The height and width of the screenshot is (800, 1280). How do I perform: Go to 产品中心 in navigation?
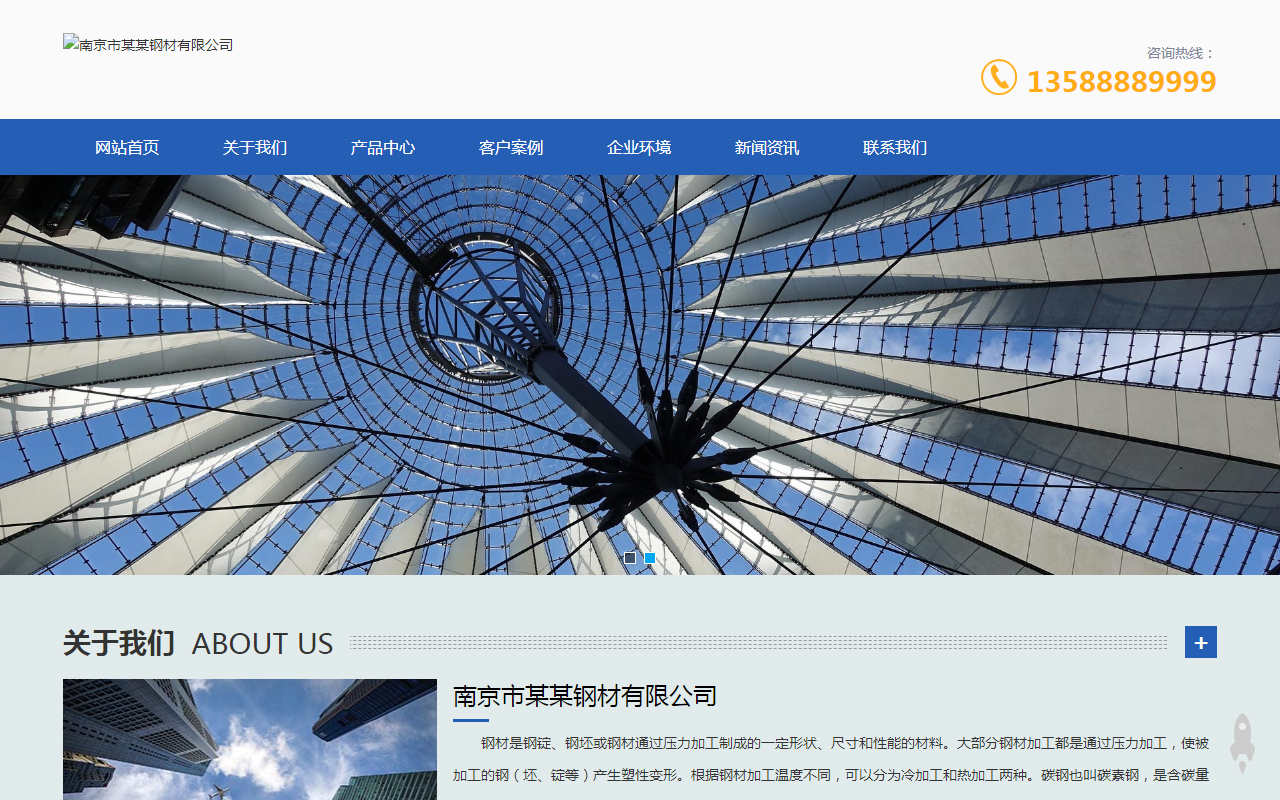pos(383,147)
